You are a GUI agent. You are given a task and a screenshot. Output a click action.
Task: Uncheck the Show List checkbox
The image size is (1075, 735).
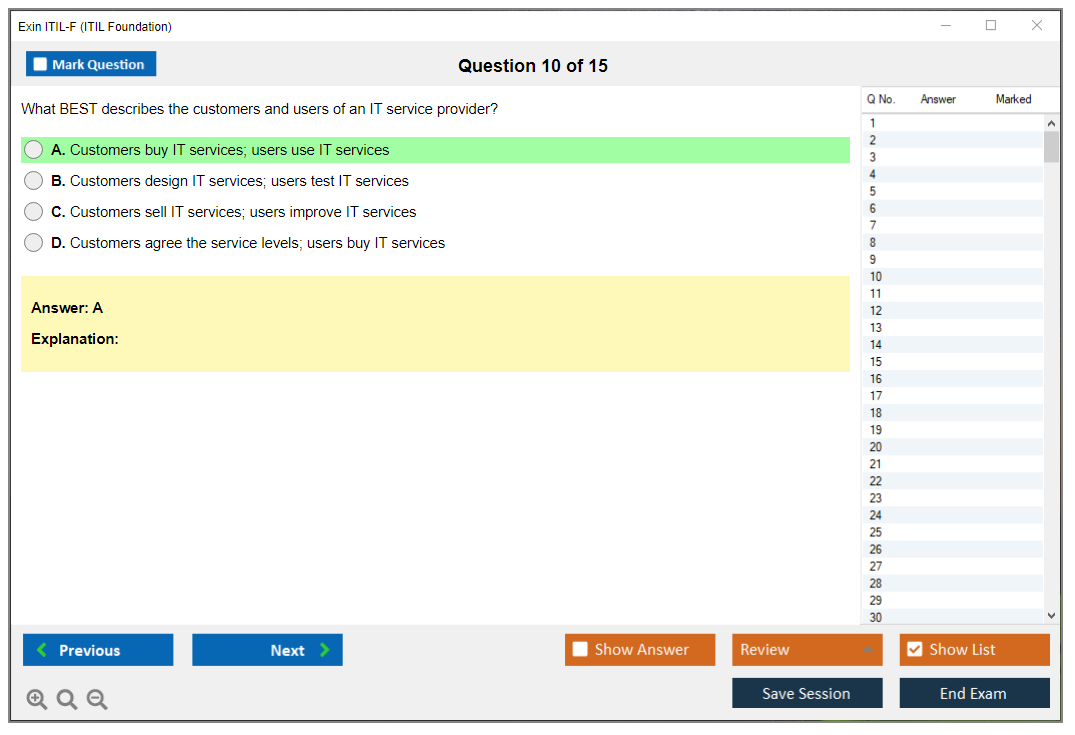tap(914, 650)
